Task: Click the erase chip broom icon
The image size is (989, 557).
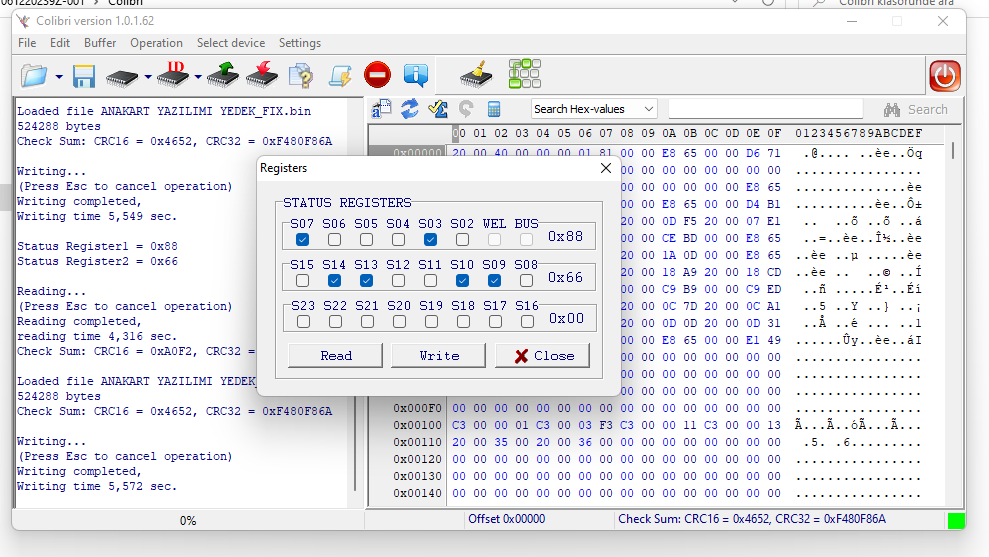Action: 476,75
